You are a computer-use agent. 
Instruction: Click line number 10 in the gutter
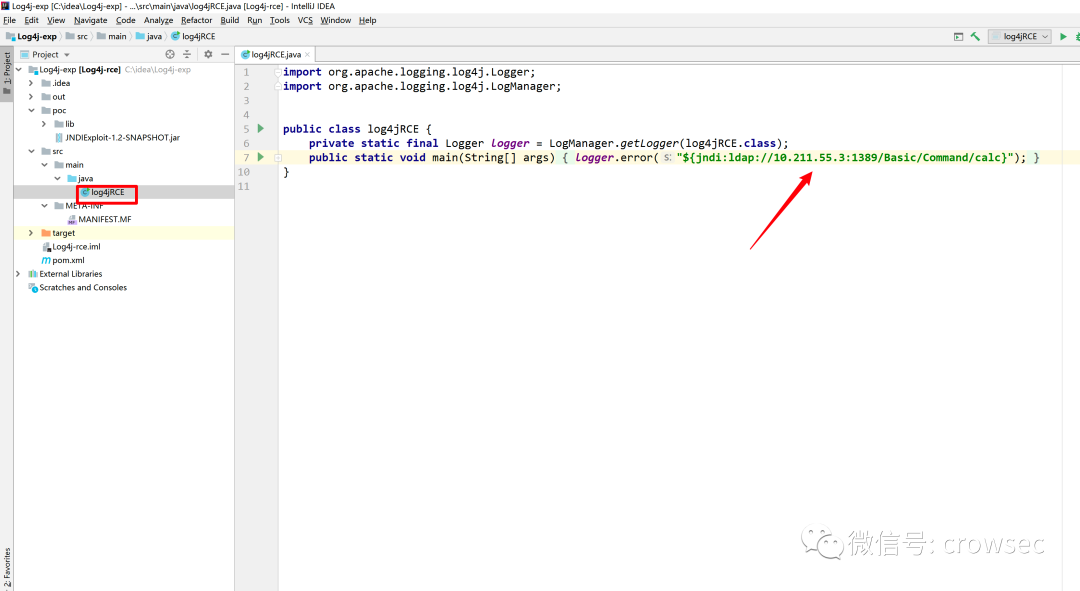(244, 172)
